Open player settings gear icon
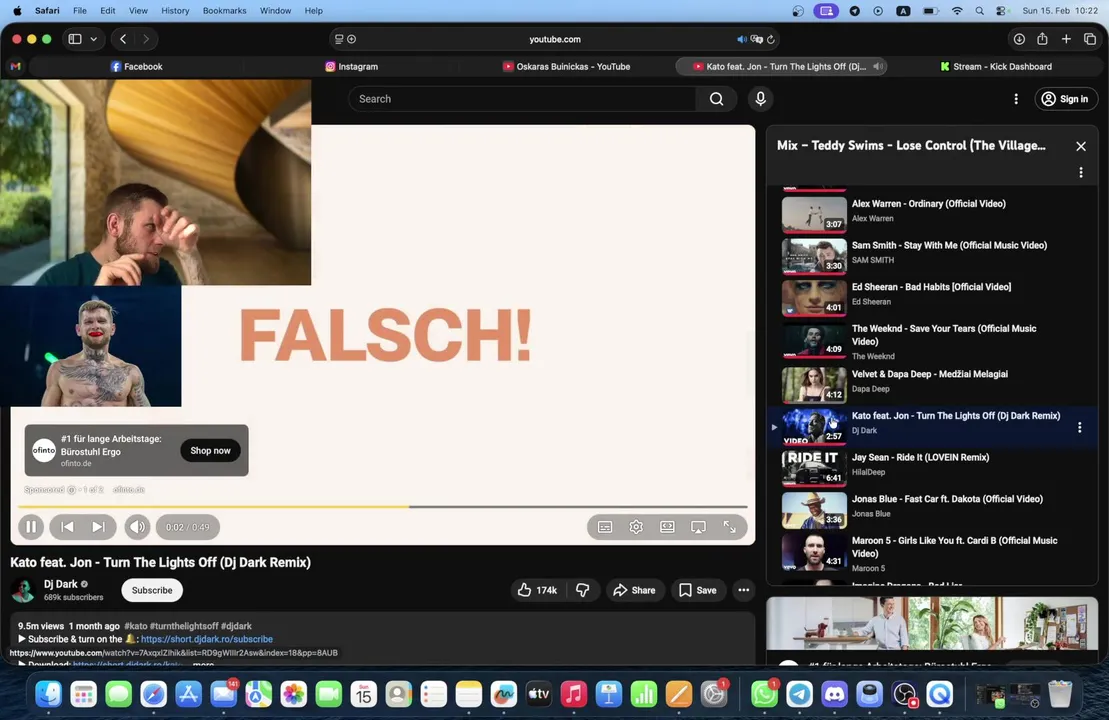This screenshot has width=1109, height=720. [636, 527]
